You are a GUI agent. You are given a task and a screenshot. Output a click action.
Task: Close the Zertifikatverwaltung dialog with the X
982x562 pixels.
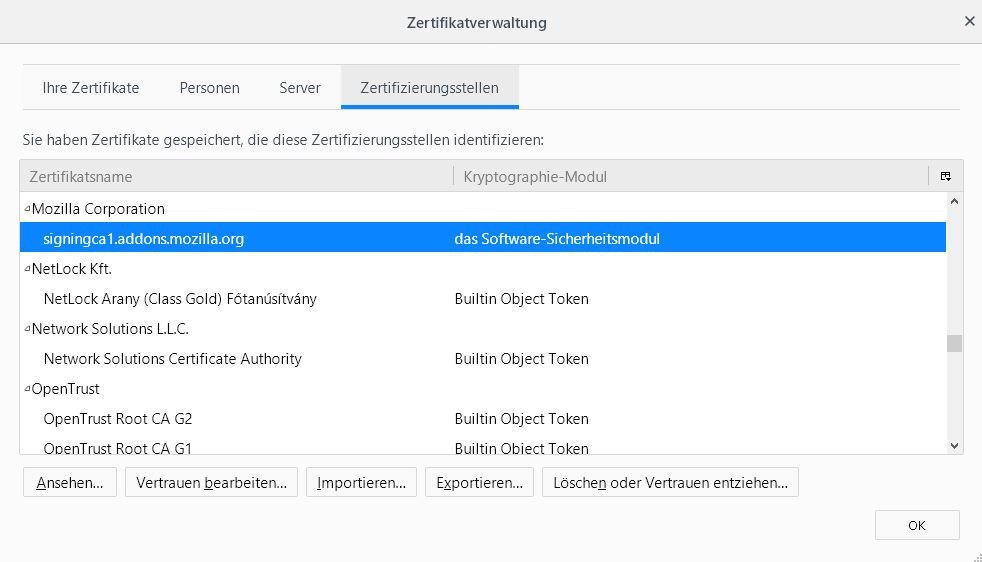point(969,21)
